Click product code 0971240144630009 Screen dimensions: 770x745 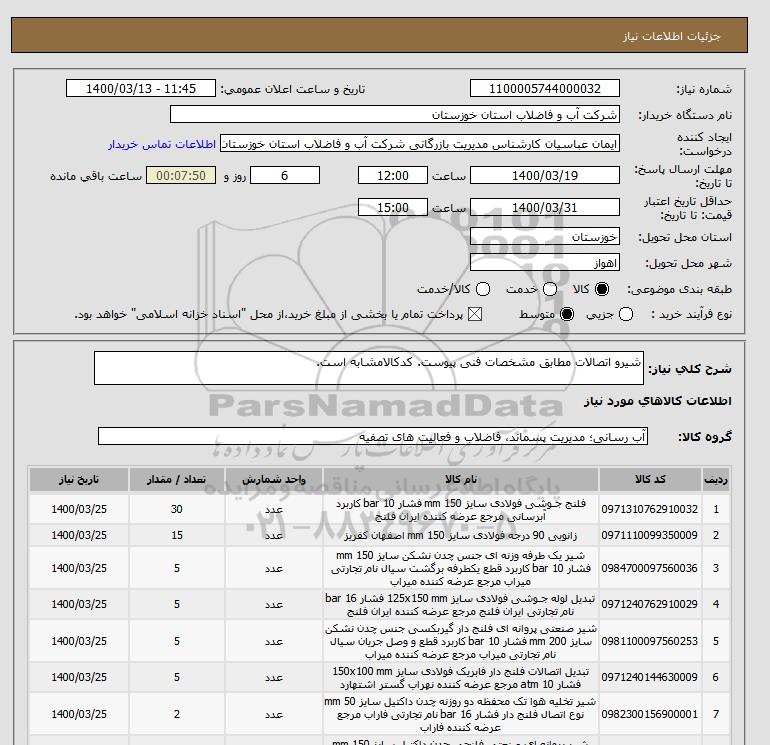point(650,678)
